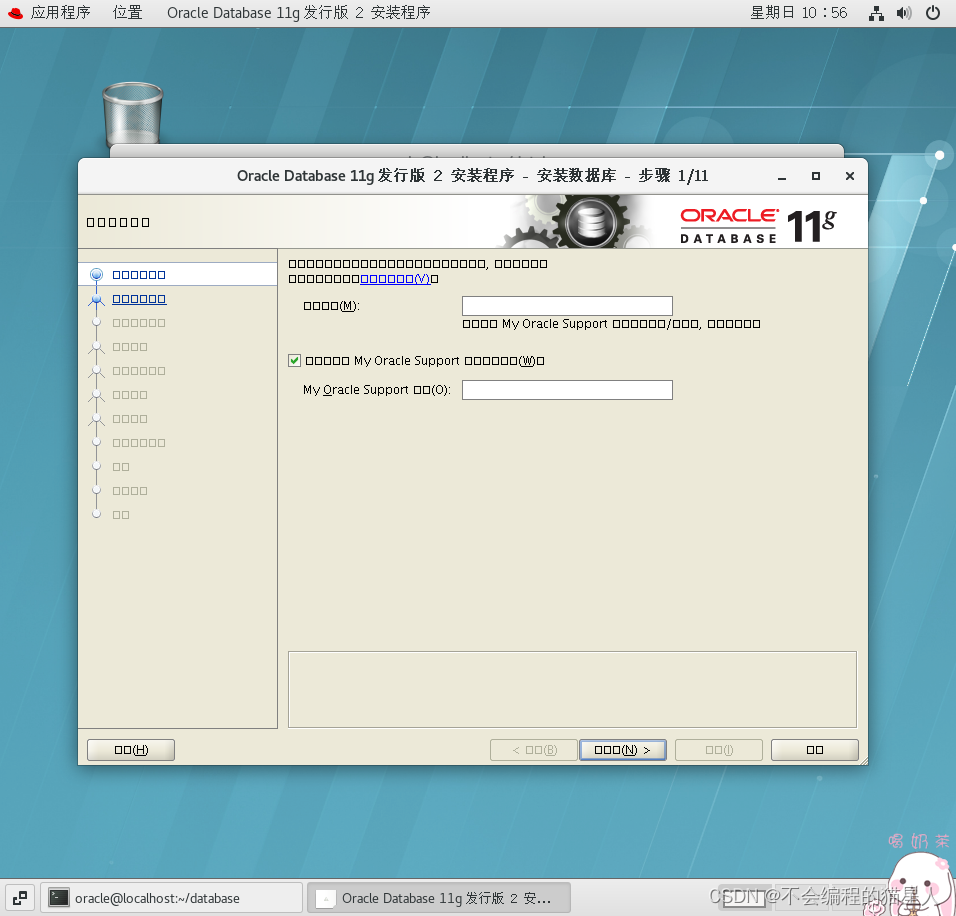956x916 pixels.
Task: Open the Places menu in top bar
Action: click(x=127, y=13)
